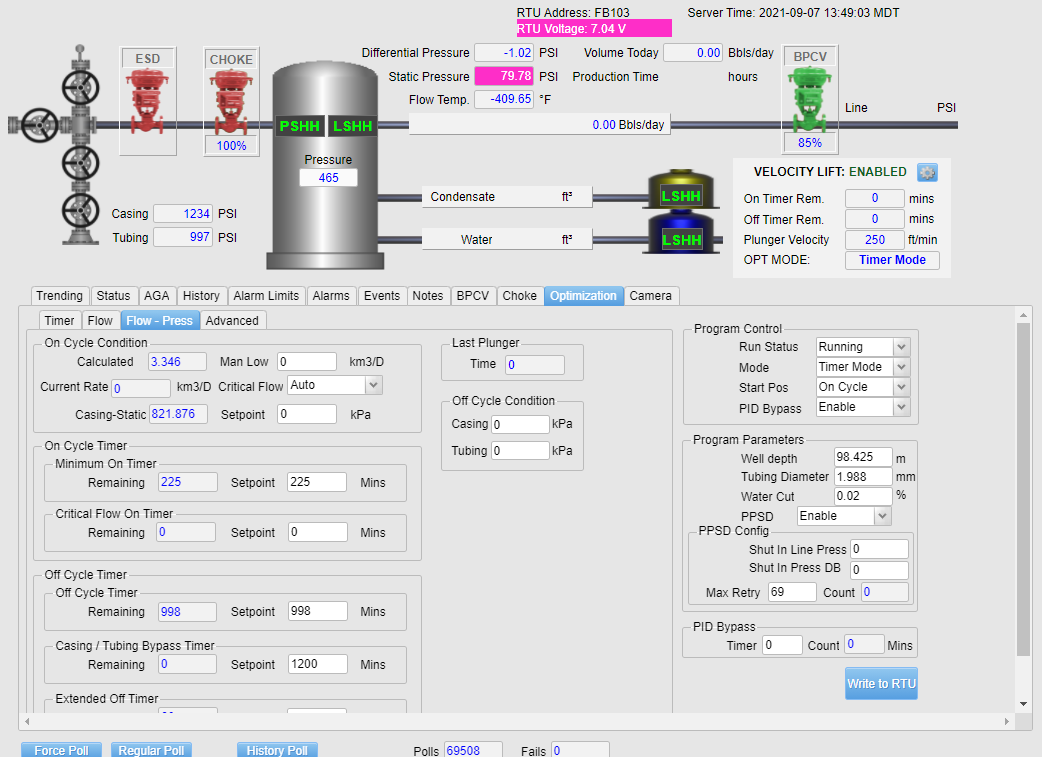This screenshot has width=1042, height=757.
Task: Select the Timer sub-tab
Action: point(59,320)
